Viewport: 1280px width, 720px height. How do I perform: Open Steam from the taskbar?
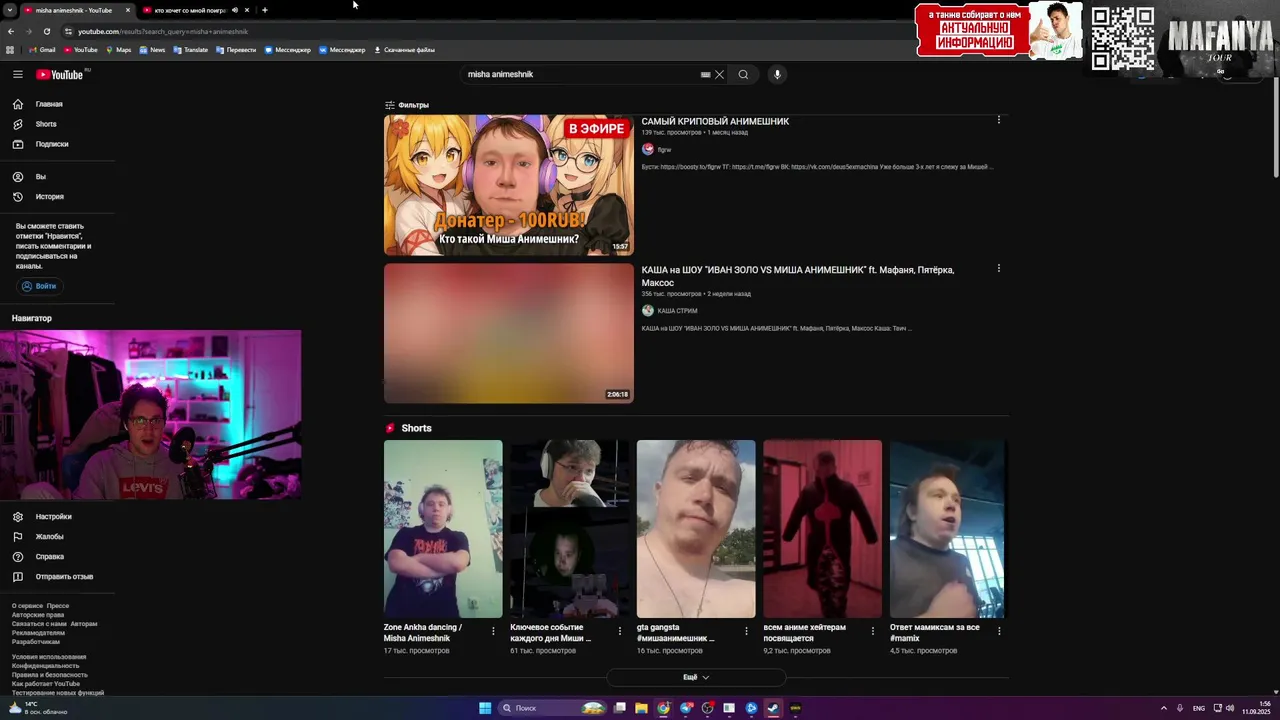click(773, 708)
